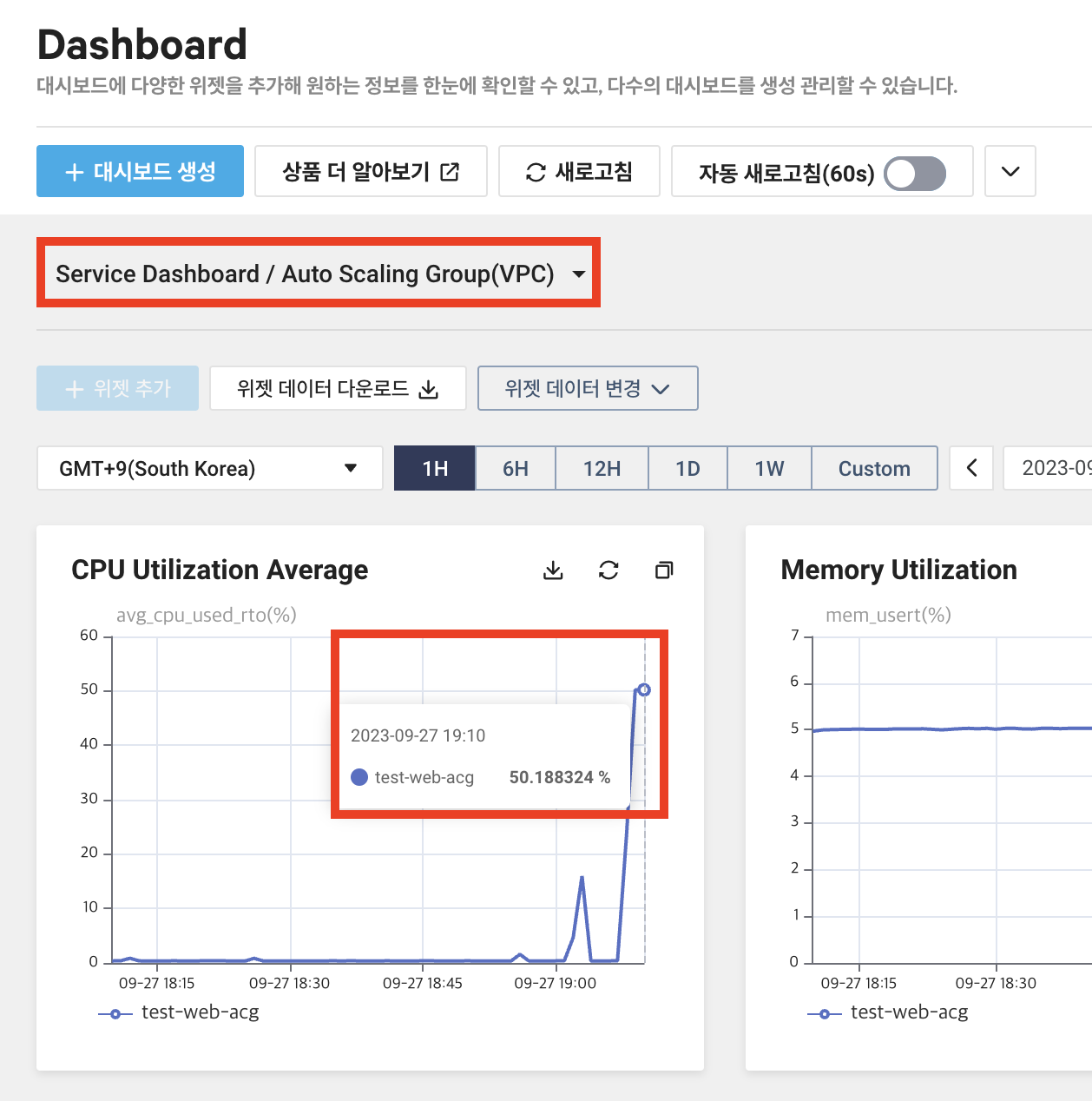Click the 09-27 19:00 x-axis label

pyautogui.click(x=556, y=983)
